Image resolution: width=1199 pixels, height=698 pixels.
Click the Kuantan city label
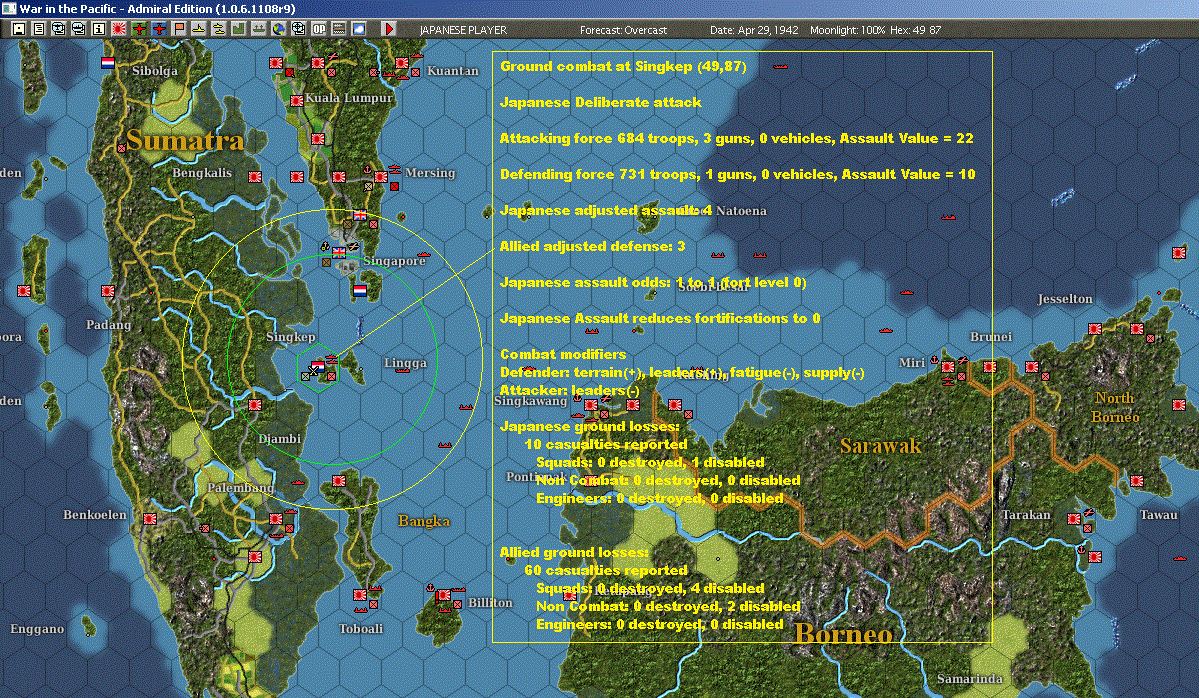[453, 71]
